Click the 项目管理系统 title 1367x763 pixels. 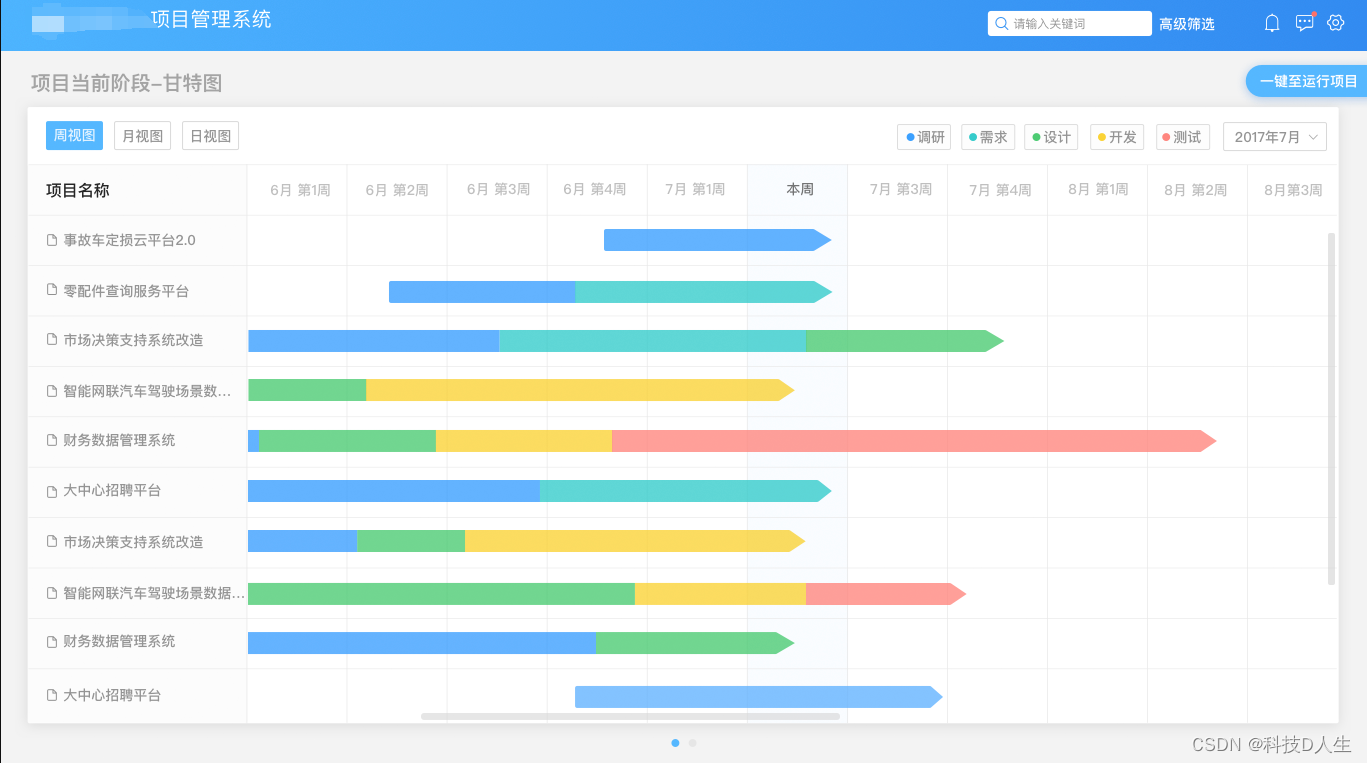pyautogui.click(x=211, y=19)
